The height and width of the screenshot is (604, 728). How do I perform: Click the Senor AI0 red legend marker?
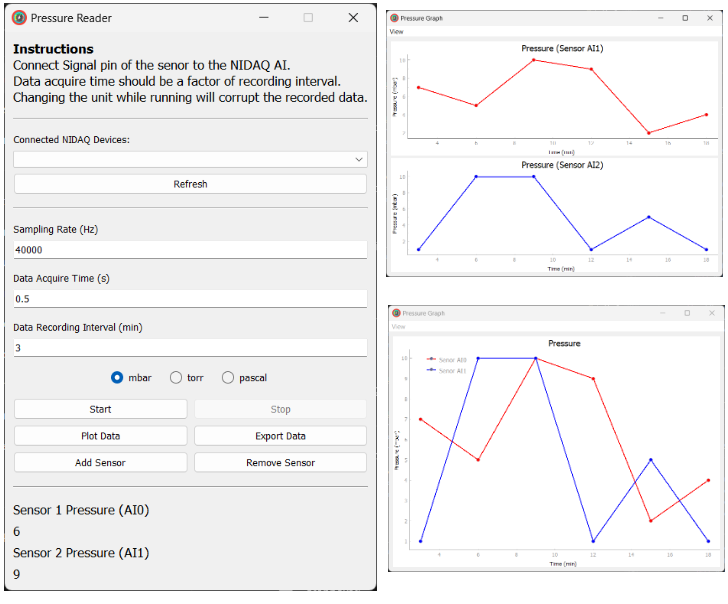431,359
